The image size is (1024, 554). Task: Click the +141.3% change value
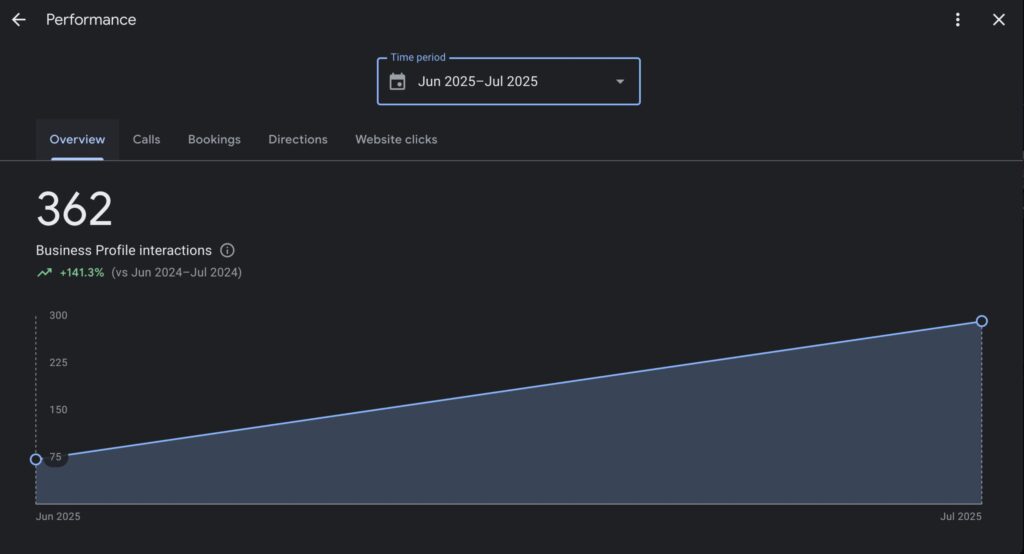(82, 272)
